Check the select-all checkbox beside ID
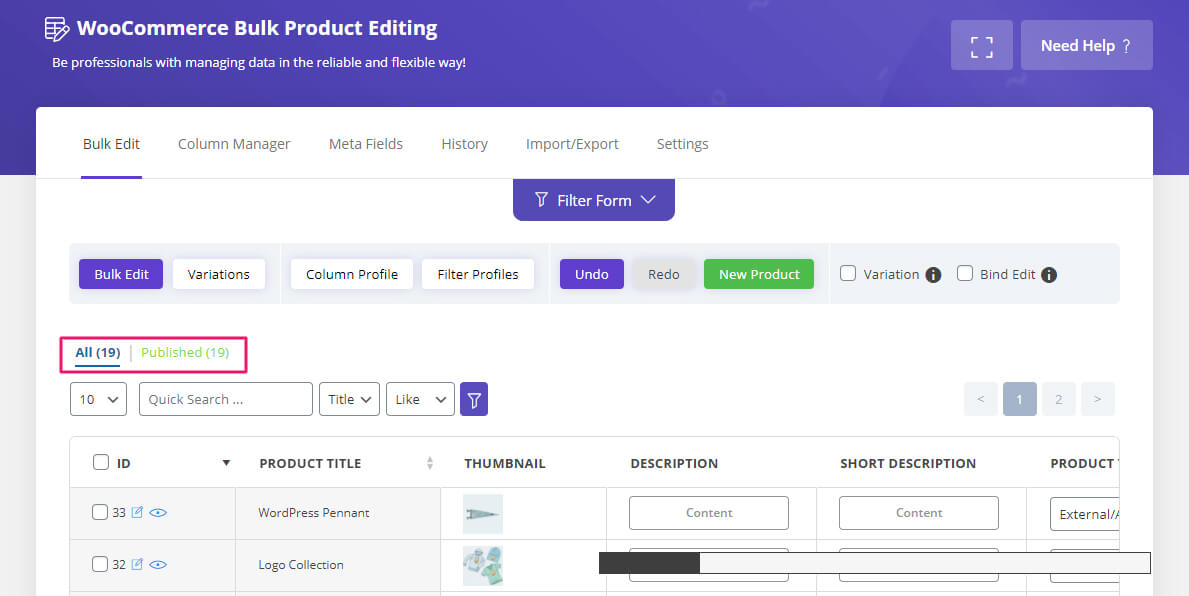Viewport: 1189px width, 596px height. click(101, 462)
